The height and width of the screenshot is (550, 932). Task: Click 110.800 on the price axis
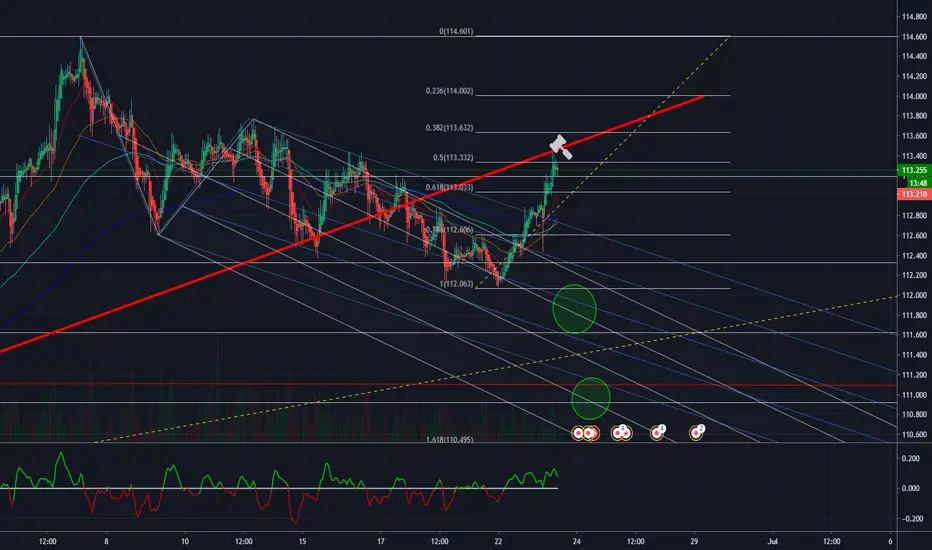pos(914,414)
